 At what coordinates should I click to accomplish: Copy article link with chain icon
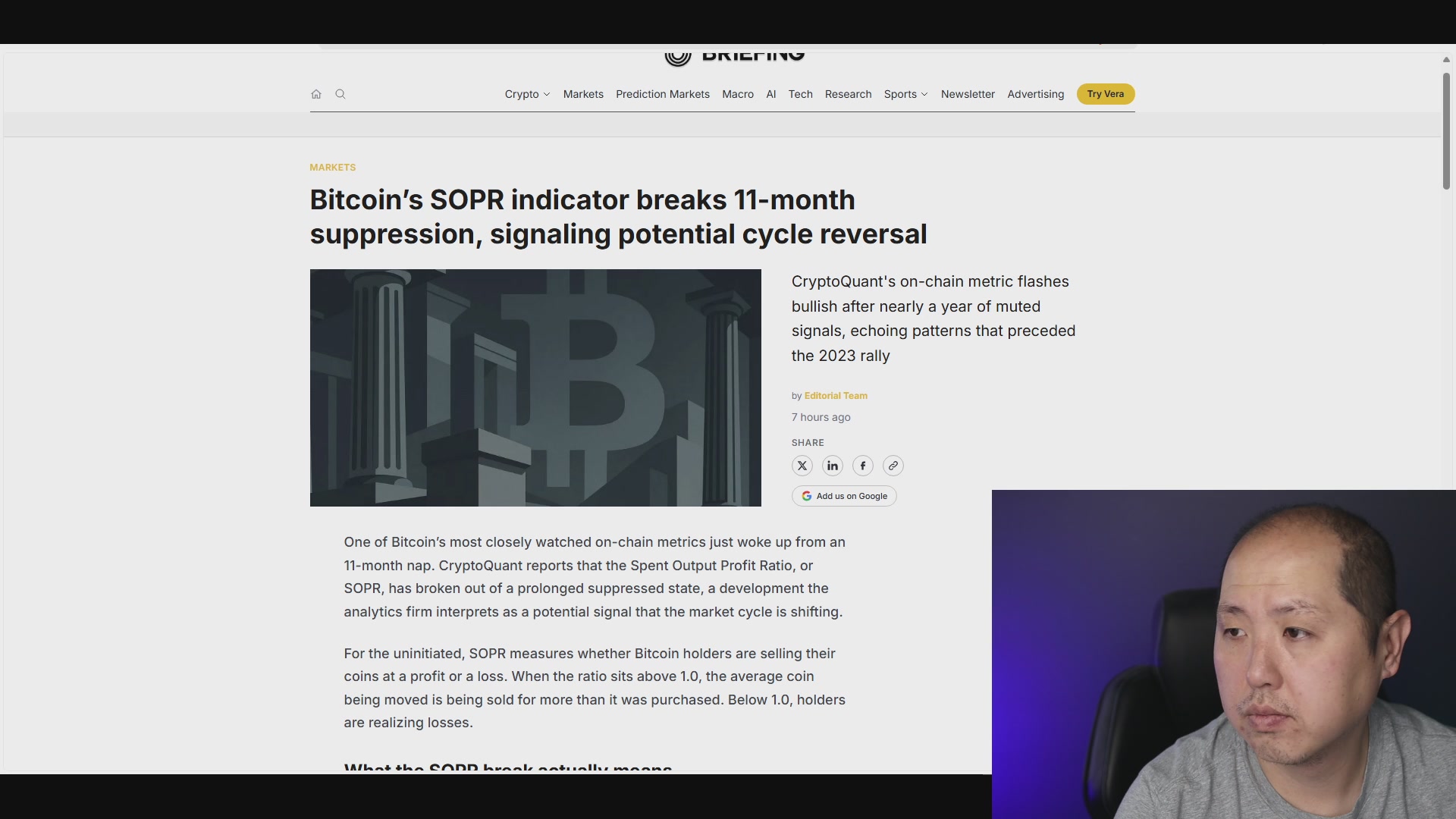pyautogui.click(x=893, y=466)
